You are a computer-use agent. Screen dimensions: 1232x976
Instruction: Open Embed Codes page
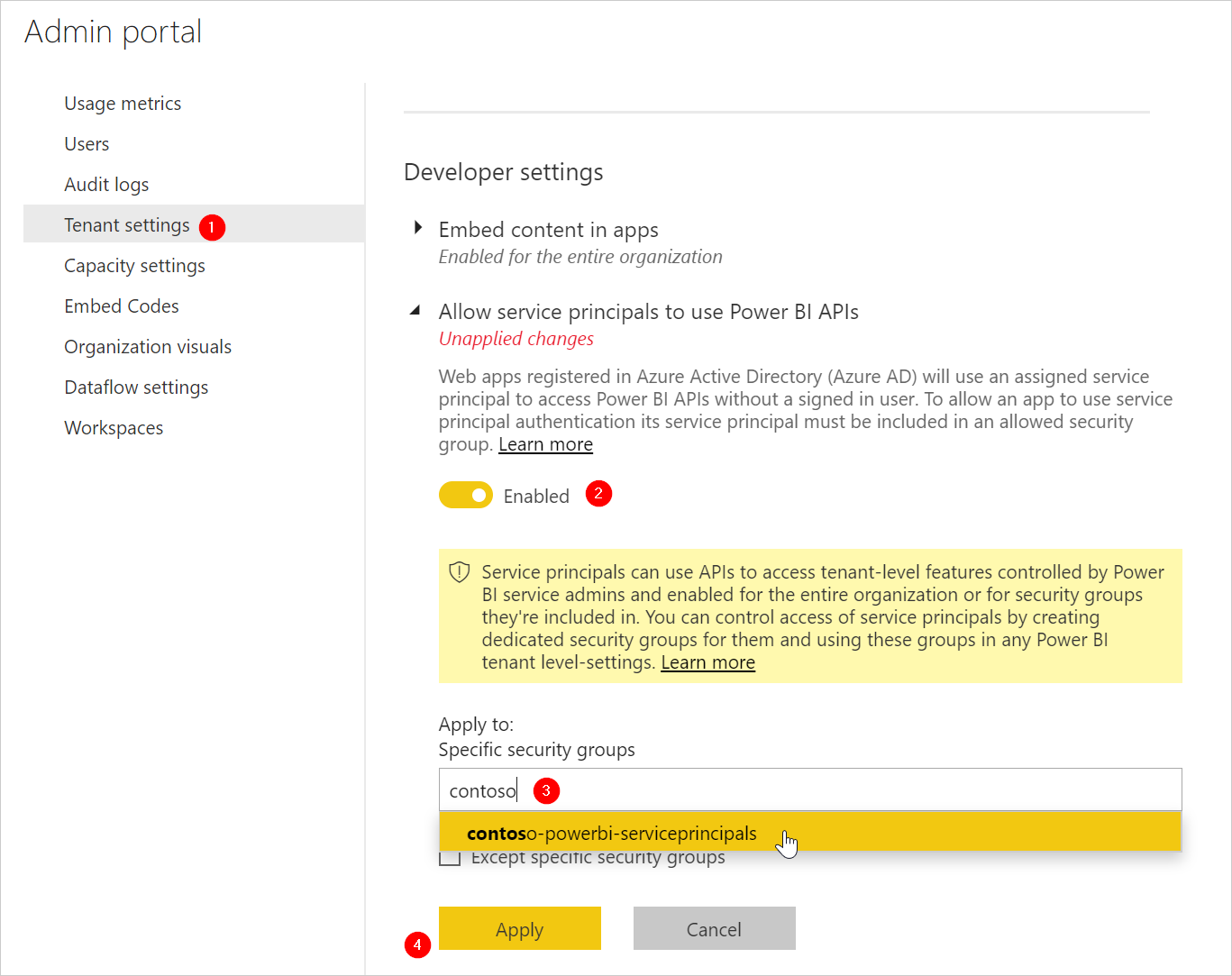click(x=122, y=306)
